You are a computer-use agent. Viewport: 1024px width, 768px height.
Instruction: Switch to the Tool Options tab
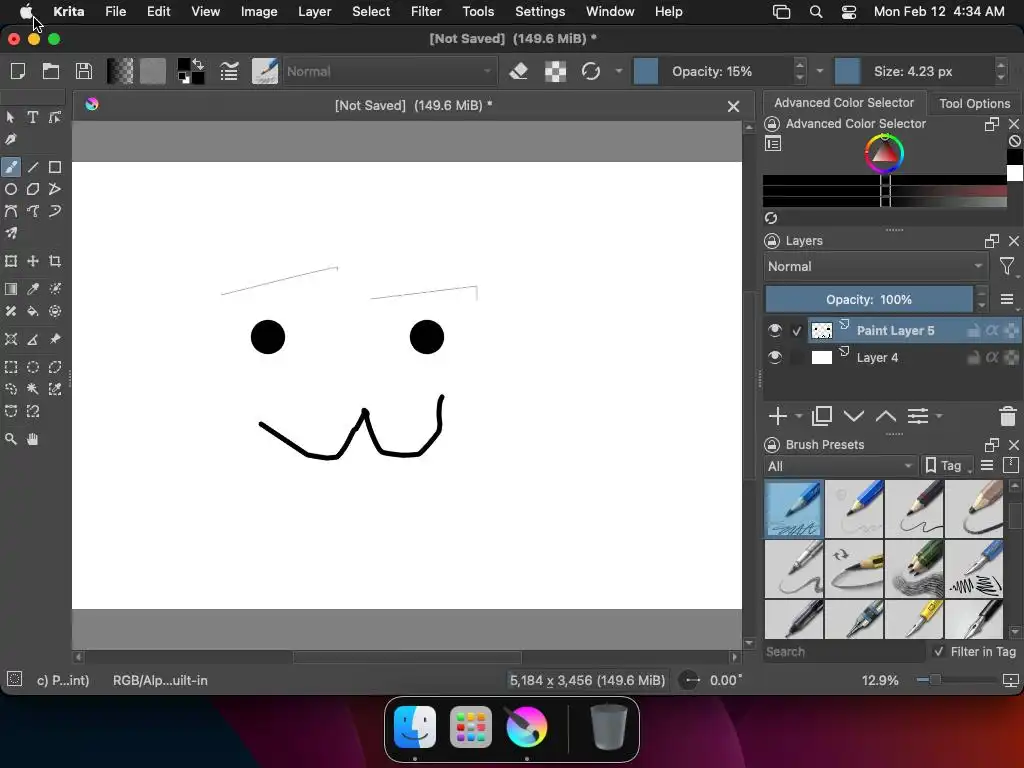pos(974,103)
